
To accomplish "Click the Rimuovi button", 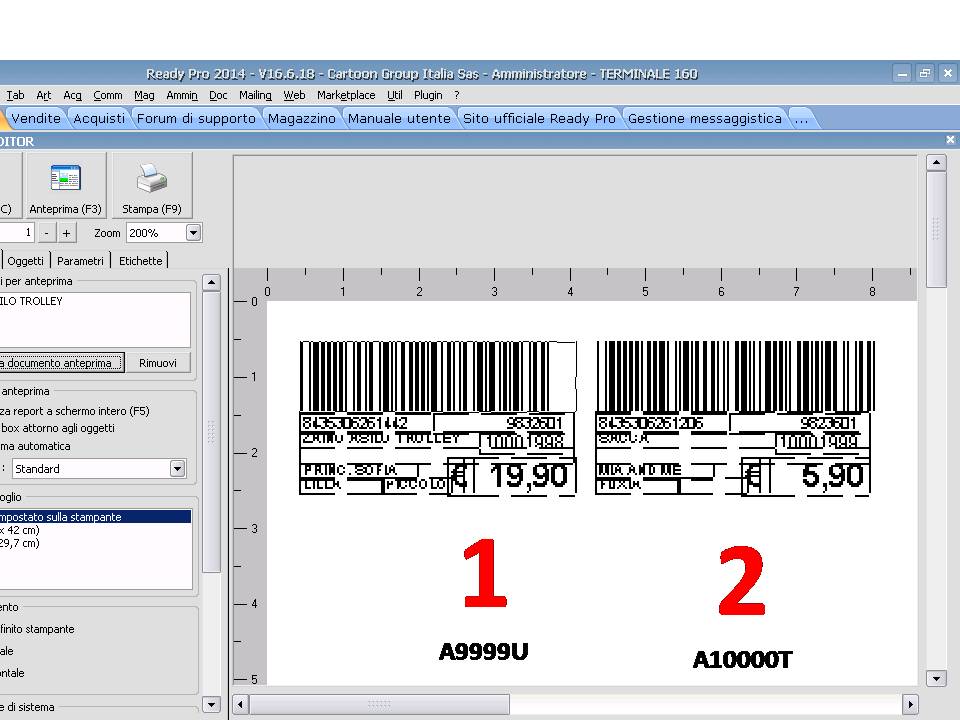I will [157, 362].
